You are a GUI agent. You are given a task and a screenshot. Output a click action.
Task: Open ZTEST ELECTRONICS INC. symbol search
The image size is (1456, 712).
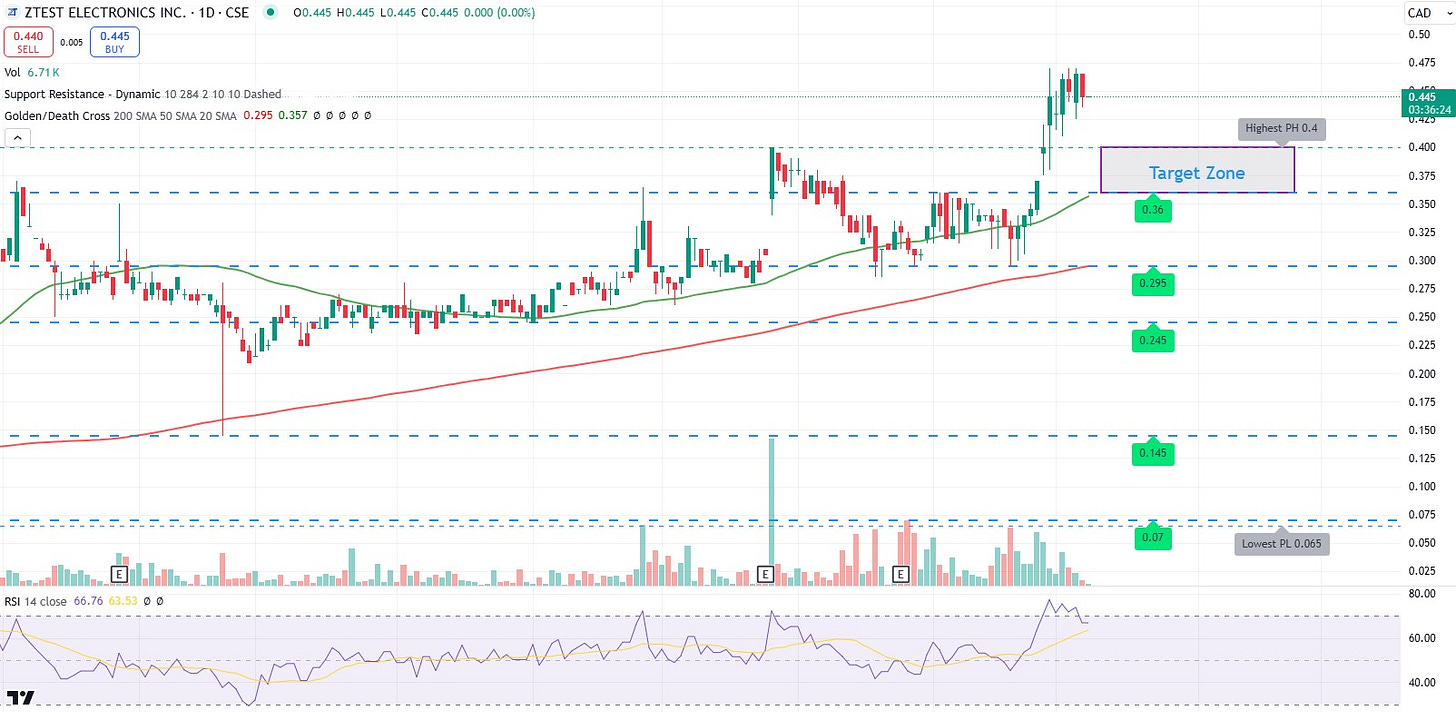[x=106, y=13]
